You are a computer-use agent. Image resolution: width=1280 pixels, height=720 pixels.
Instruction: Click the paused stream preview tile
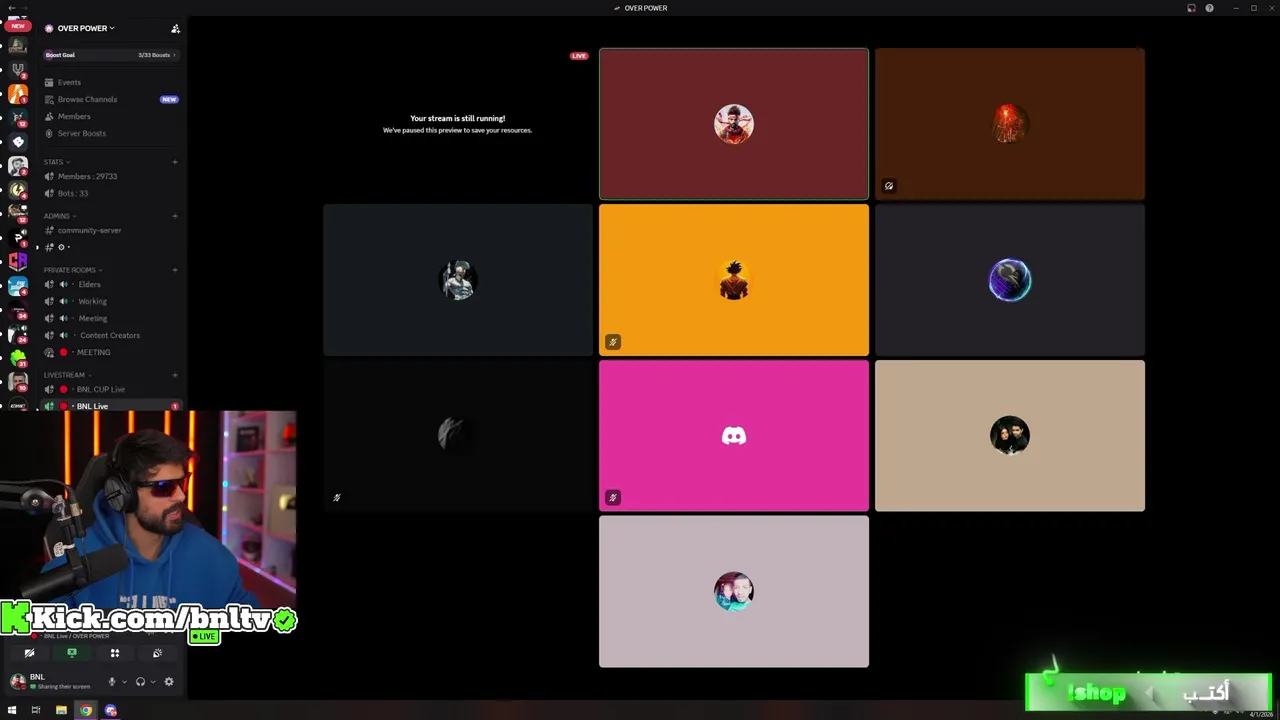pos(457,124)
